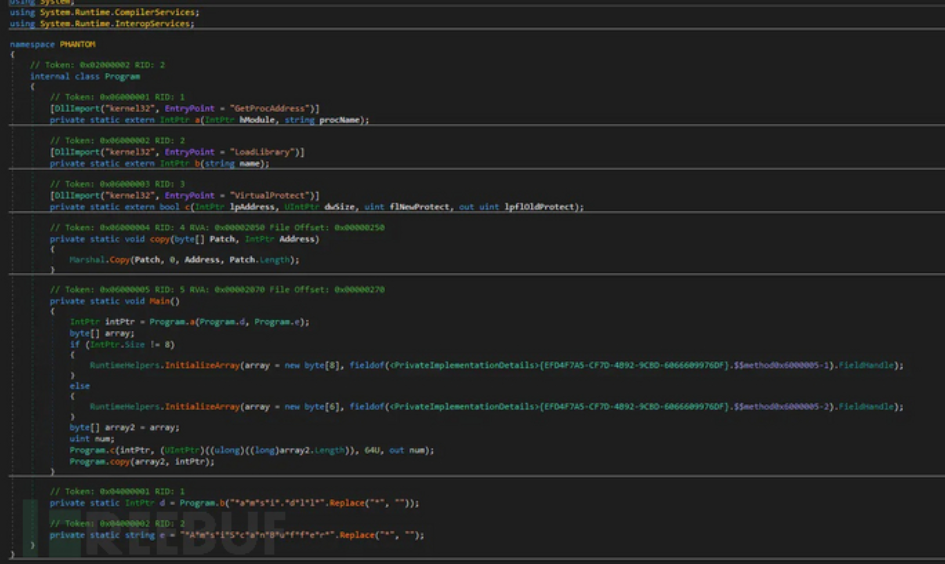Click the new byte[6] array expression
Screen dimensions: 945x564
tap(312, 407)
